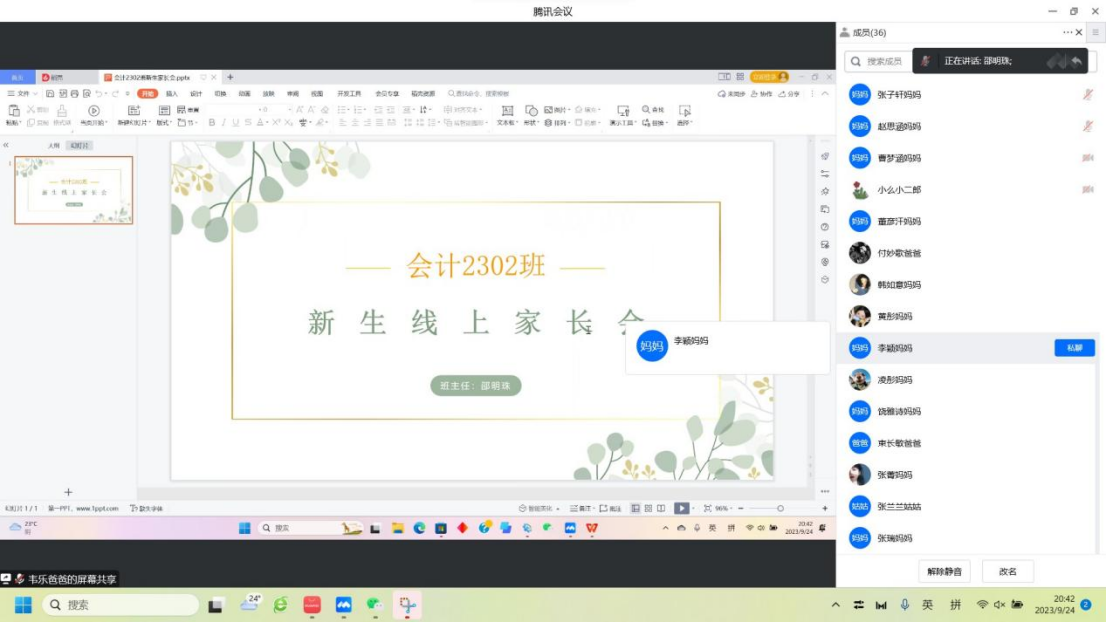Click 私聊 button next to 李颖妈妈

pyautogui.click(x=1074, y=348)
